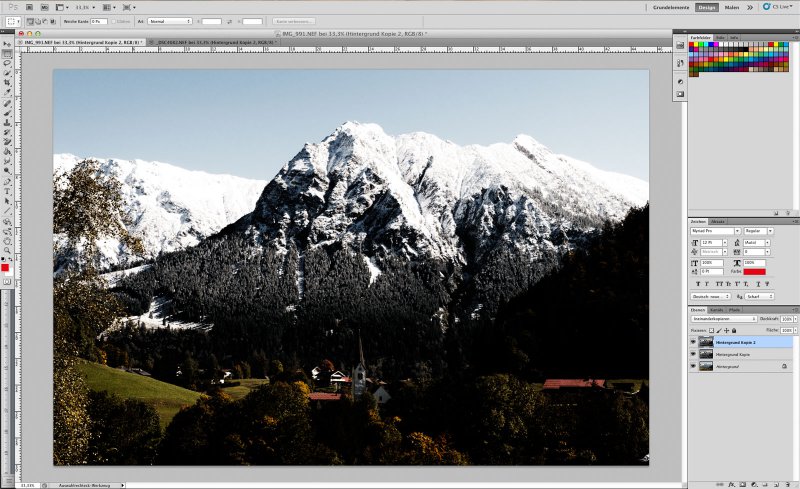Click the lock all icon in Layers panel
800x489 pixels.
tap(733, 330)
